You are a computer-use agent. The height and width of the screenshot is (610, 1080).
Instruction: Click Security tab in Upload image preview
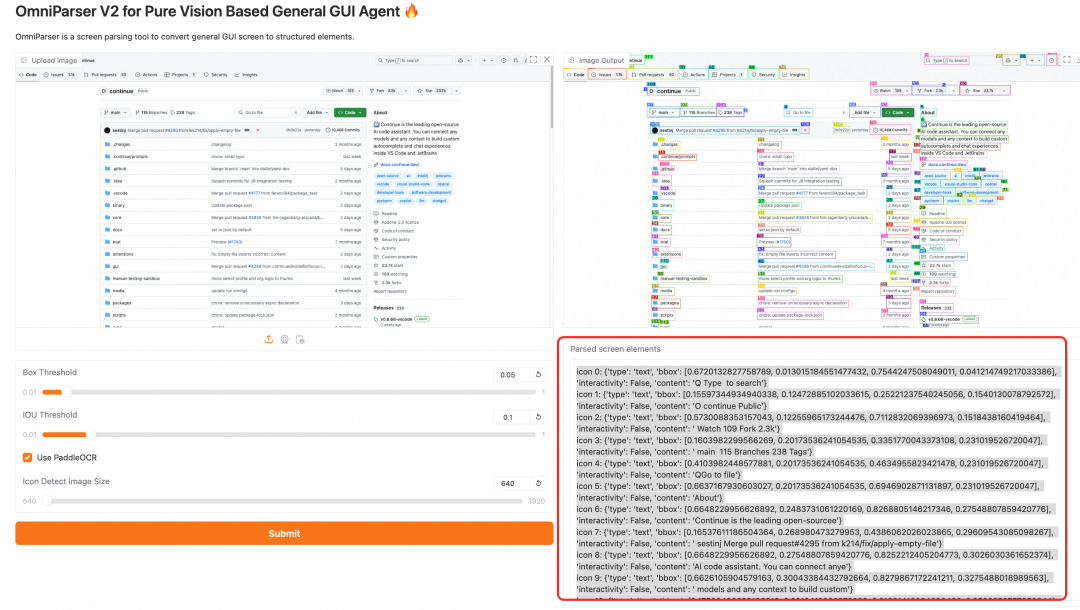click(216, 74)
